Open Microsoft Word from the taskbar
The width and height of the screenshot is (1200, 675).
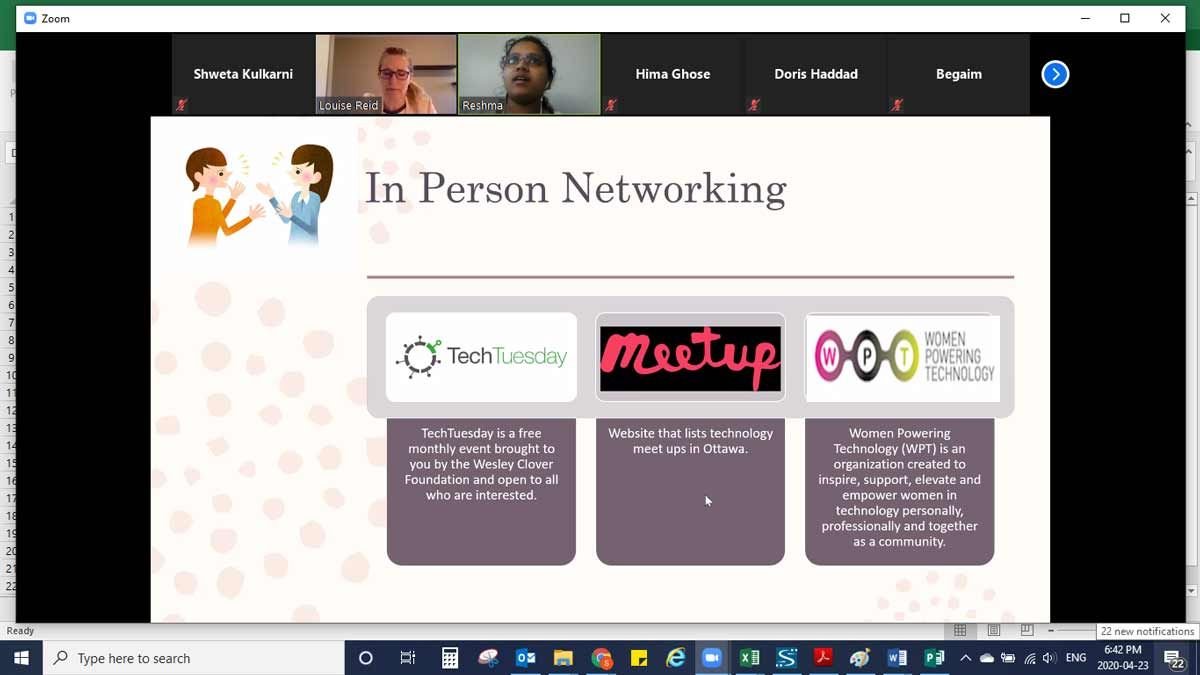(897, 658)
